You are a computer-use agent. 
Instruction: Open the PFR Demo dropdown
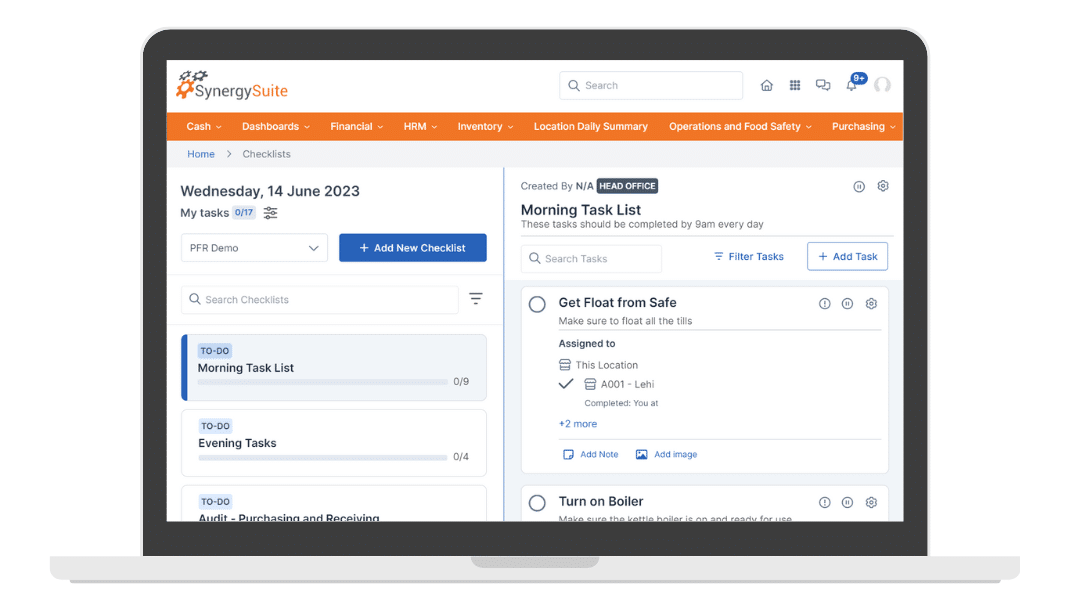click(254, 247)
